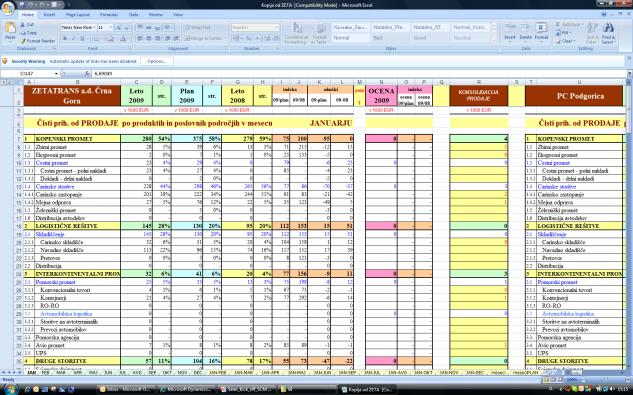Click the Insert function fx icon
This screenshot has width=633, height=395.
point(87,74)
